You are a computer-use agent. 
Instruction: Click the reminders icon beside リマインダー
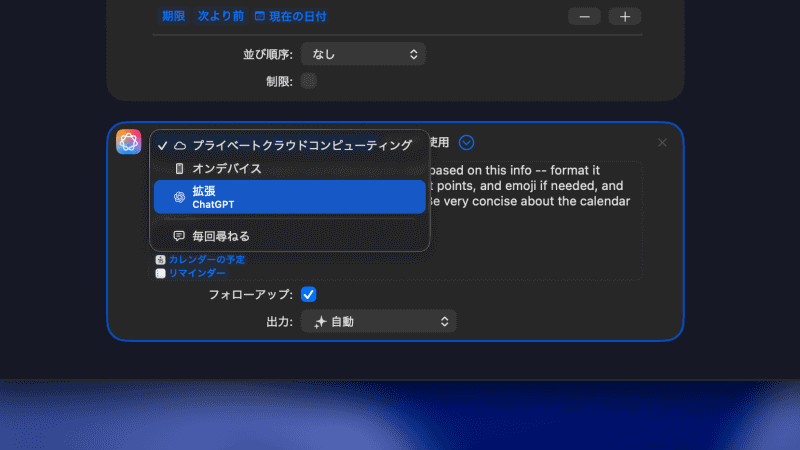pyautogui.click(x=160, y=273)
